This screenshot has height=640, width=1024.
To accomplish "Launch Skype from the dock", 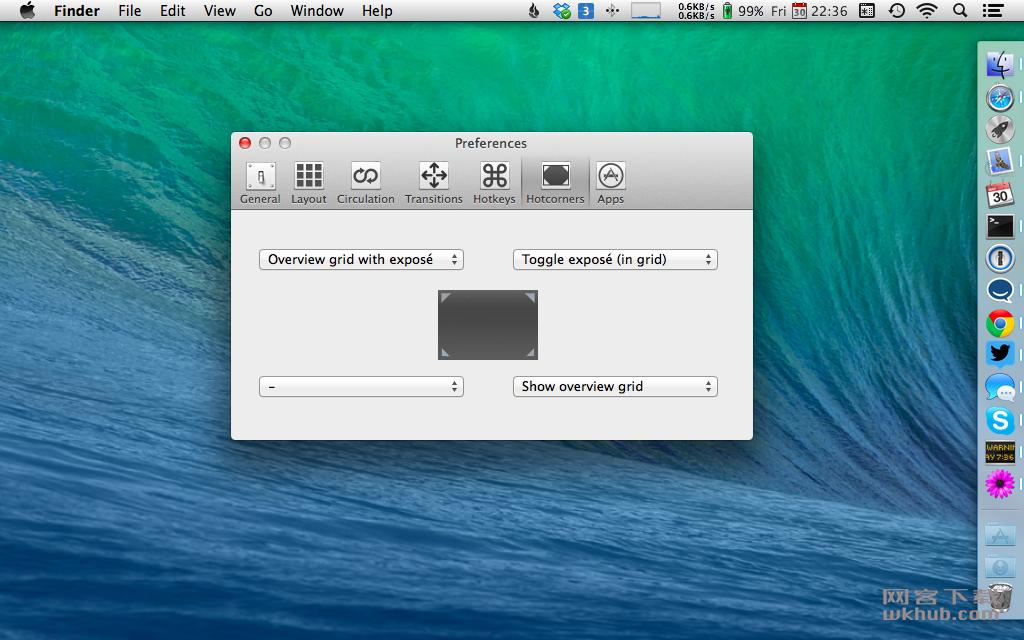I will coord(1000,420).
